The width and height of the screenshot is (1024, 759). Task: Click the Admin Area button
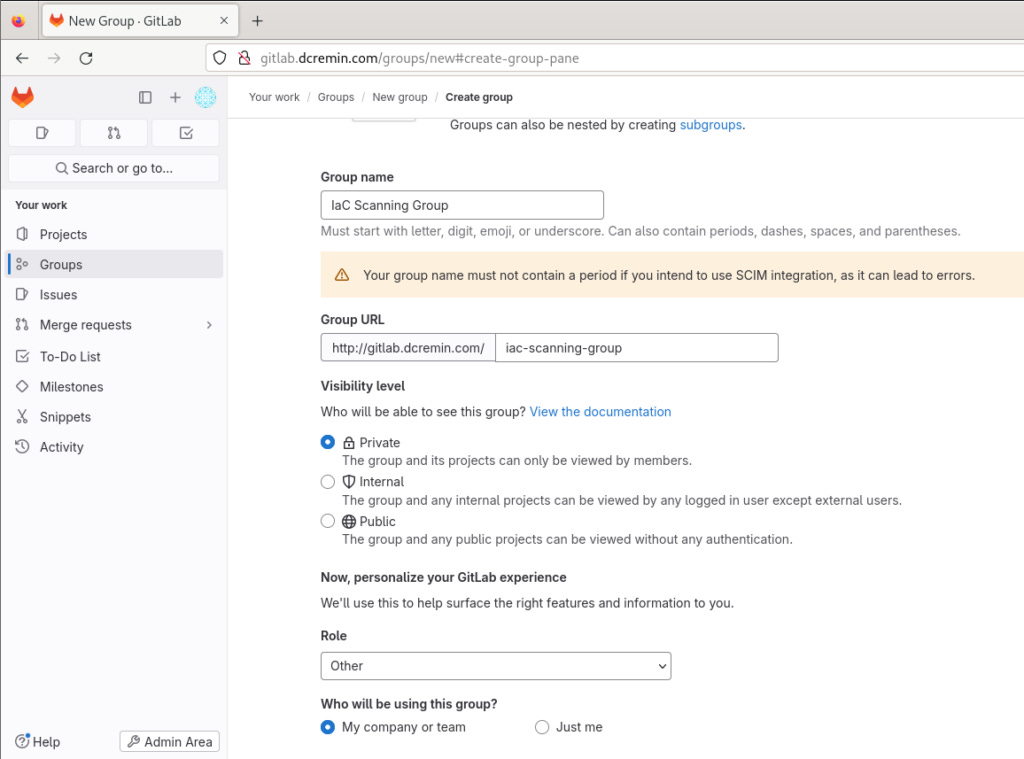click(170, 741)
